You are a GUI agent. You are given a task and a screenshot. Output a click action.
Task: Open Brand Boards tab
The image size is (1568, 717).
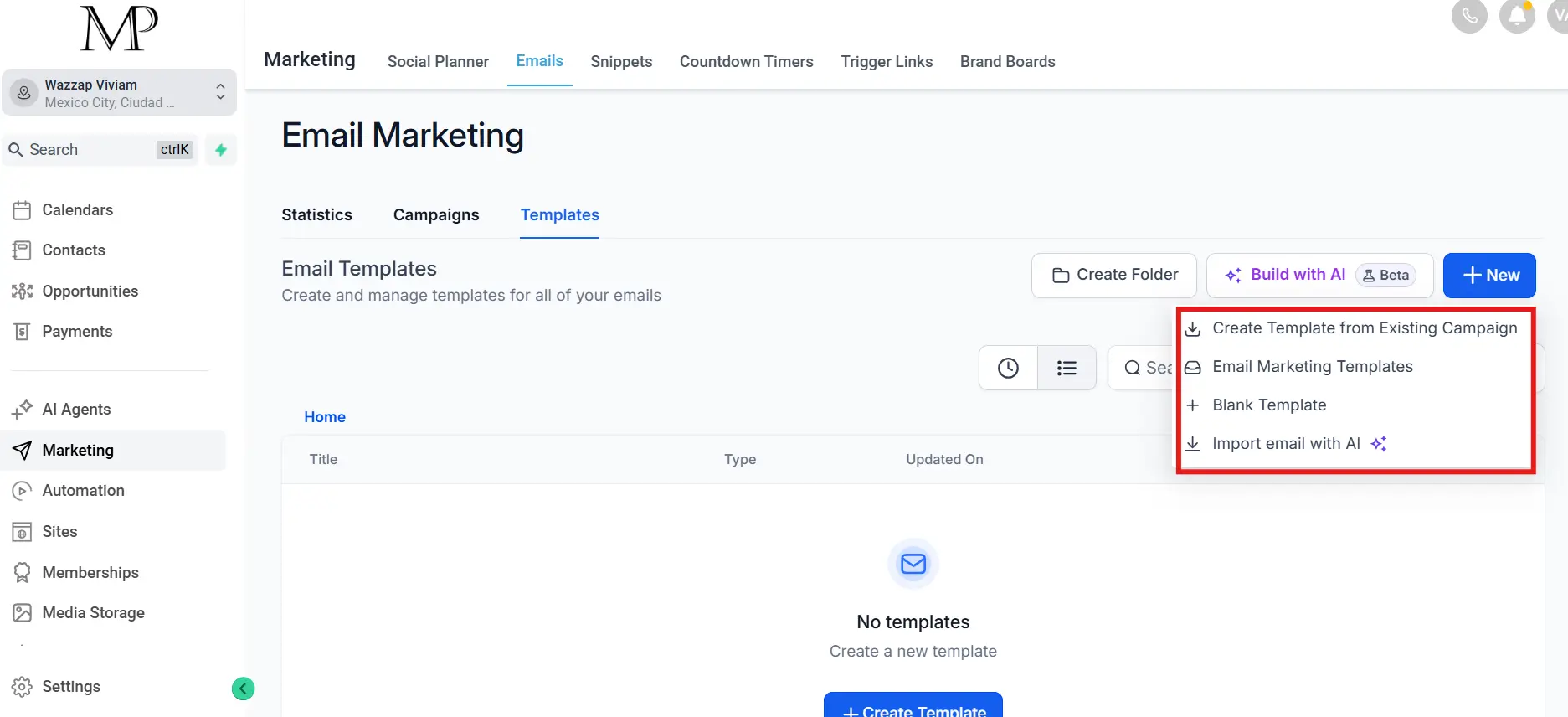click(1007, 61)
